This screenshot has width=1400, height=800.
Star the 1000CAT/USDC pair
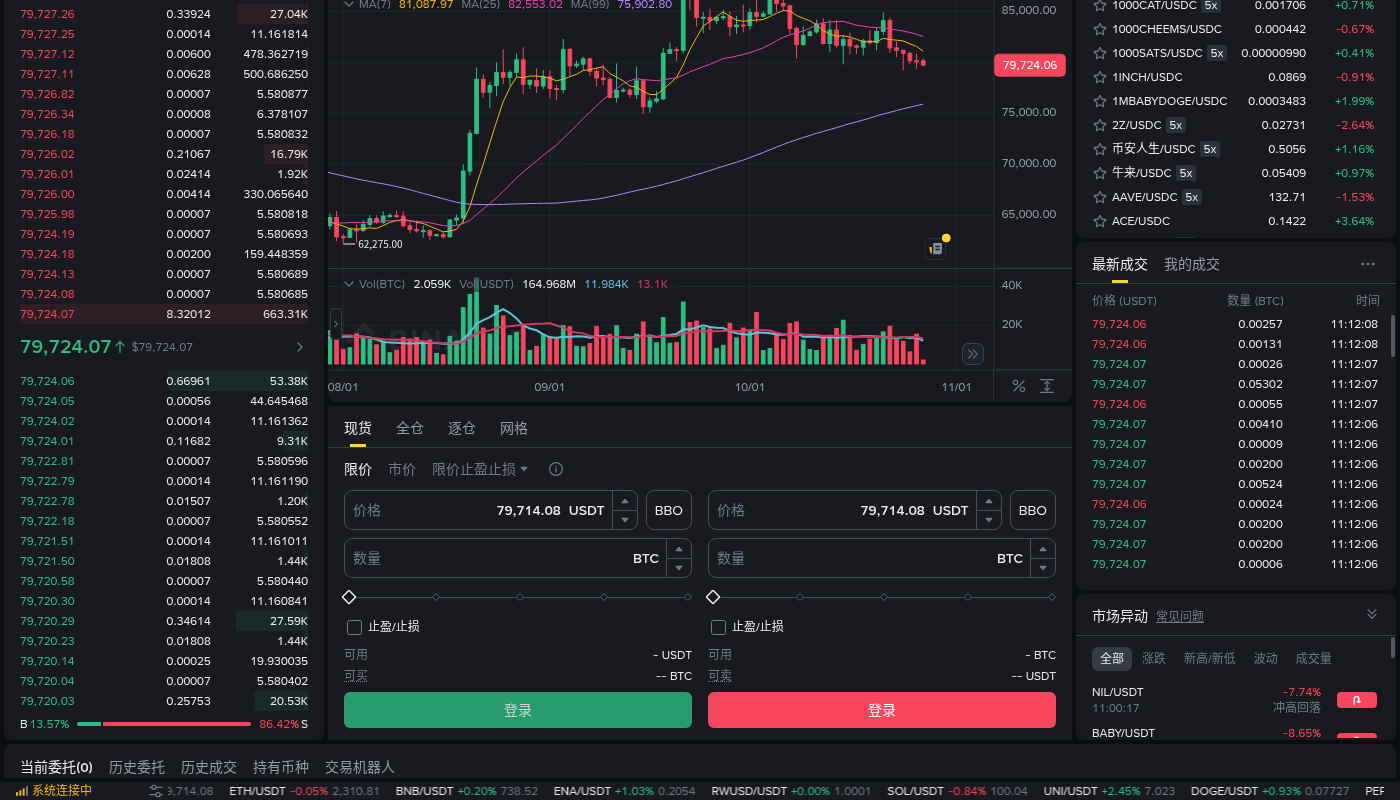pos(1099,5)
